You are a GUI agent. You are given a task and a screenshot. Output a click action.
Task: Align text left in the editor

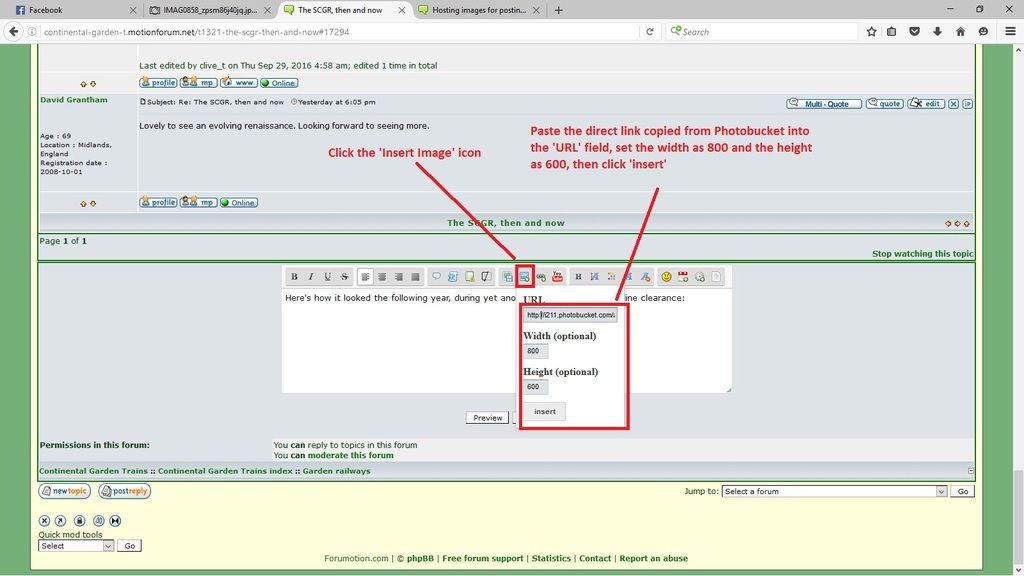coord(365,277)
